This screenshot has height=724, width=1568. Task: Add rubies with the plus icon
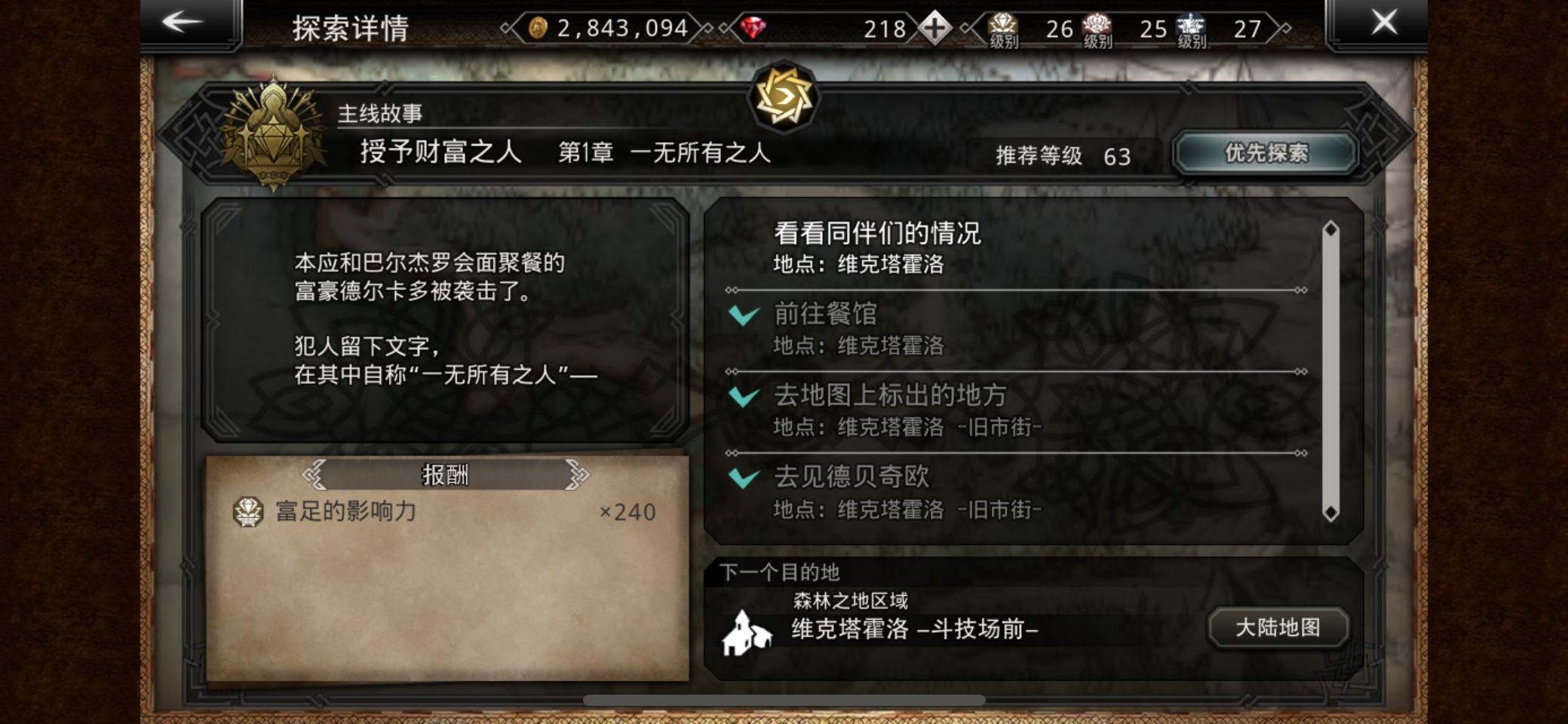[x=934, y=29]
